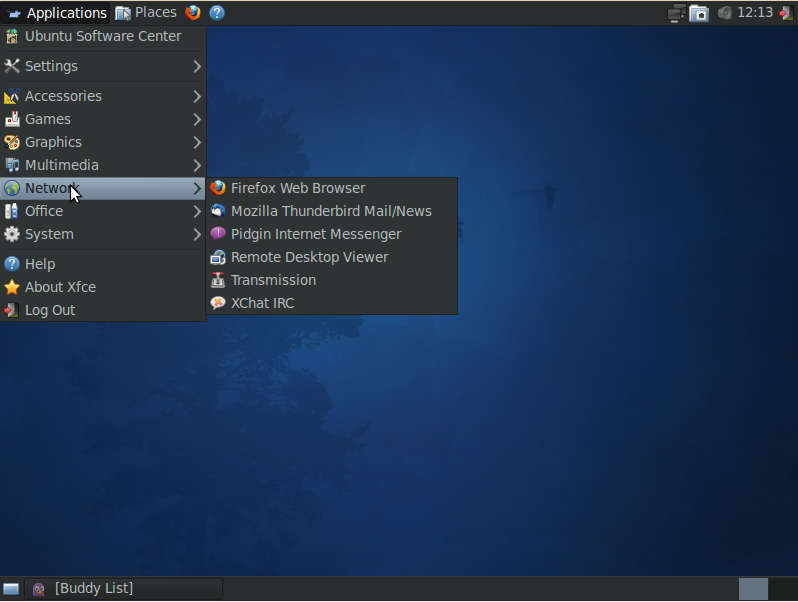The height and width of the screenshot is (602, 798).
Task: Expand the Settings submenu arrow
Action: click(197, 66)
